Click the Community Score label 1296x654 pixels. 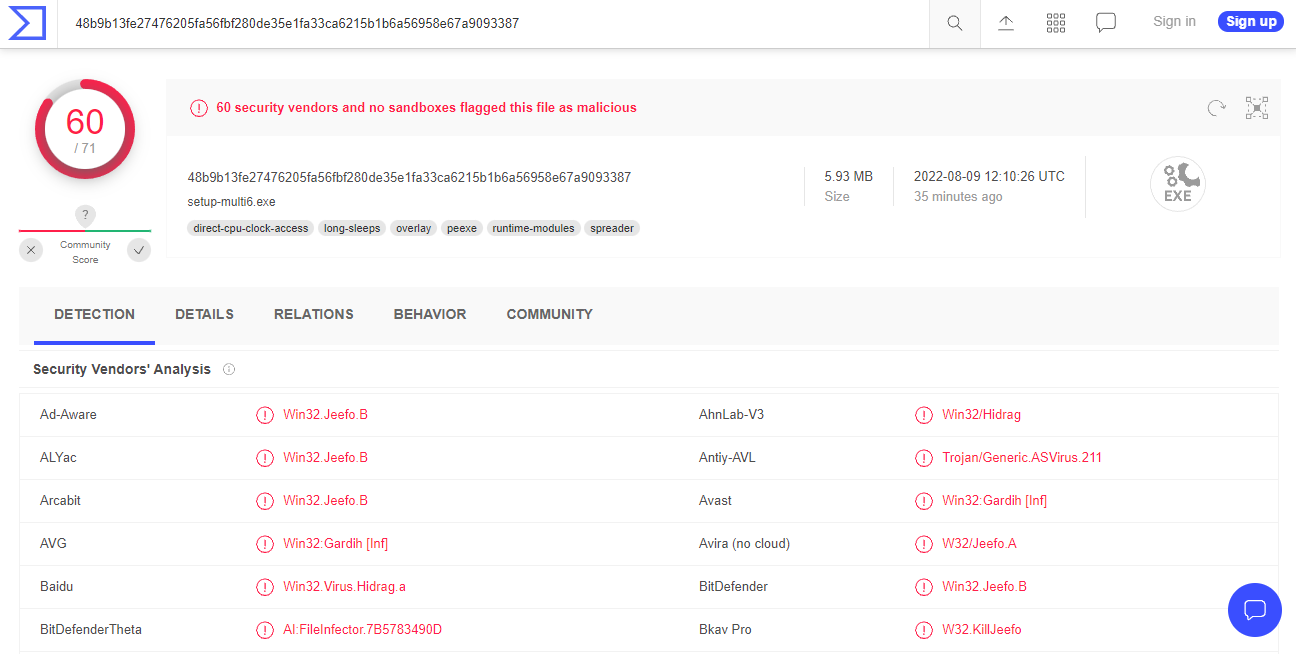coord(85,252)
